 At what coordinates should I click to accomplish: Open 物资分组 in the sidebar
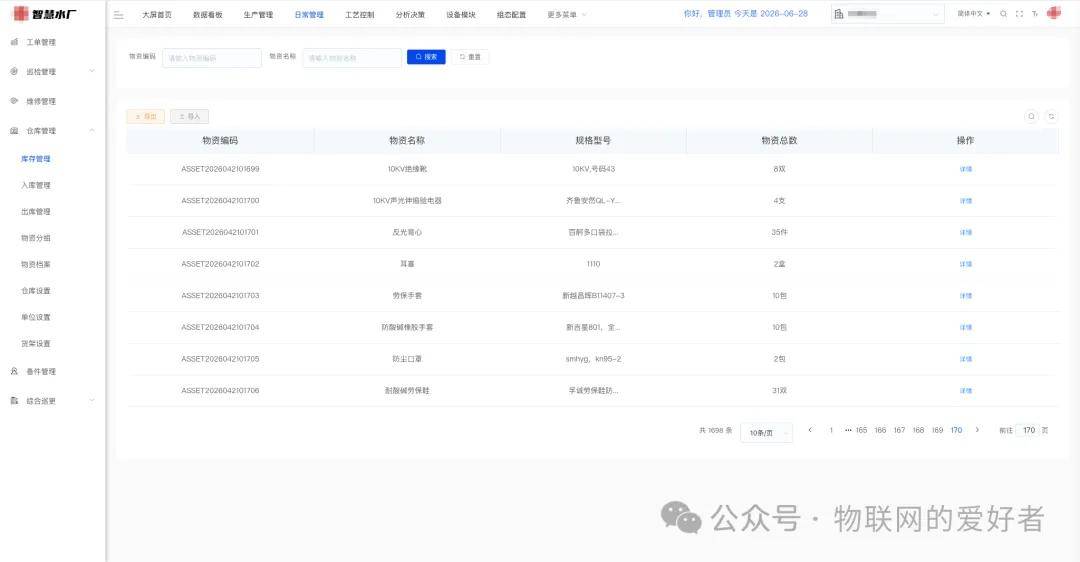point(35,238)
